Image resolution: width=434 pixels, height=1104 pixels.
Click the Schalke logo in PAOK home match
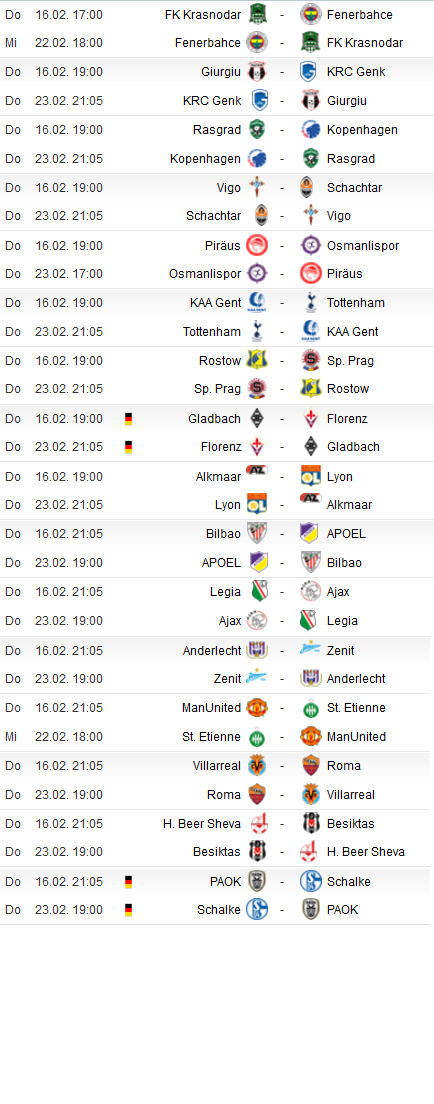coord(311,882)
